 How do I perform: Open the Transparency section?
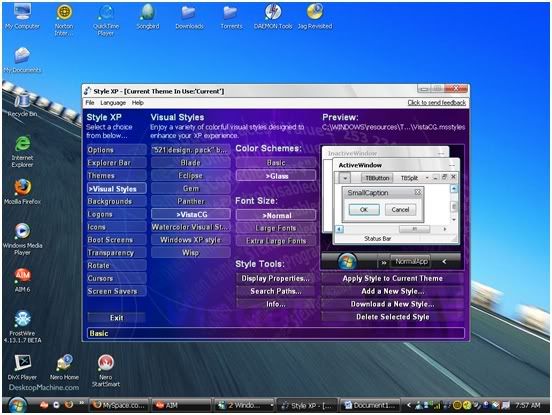(x=117, y=253)
